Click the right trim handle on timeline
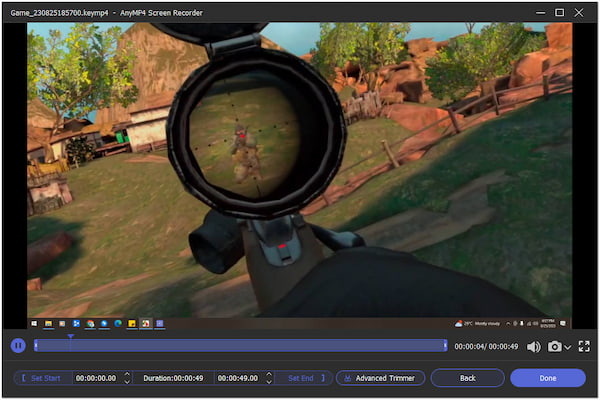Viewport: 600px width, 400px height. 445,346
